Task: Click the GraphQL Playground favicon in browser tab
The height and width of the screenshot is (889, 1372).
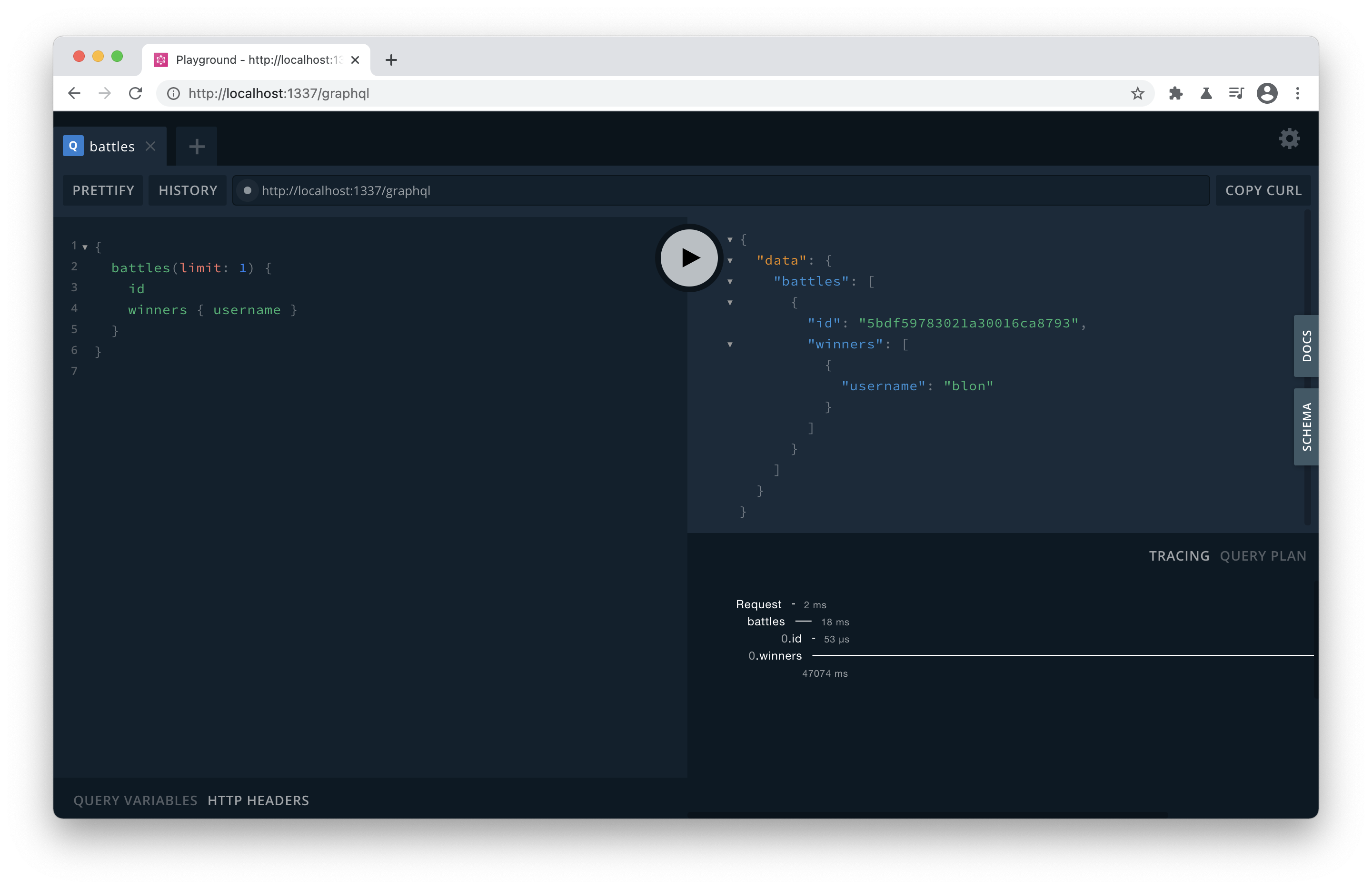Action: click(160, 59)
